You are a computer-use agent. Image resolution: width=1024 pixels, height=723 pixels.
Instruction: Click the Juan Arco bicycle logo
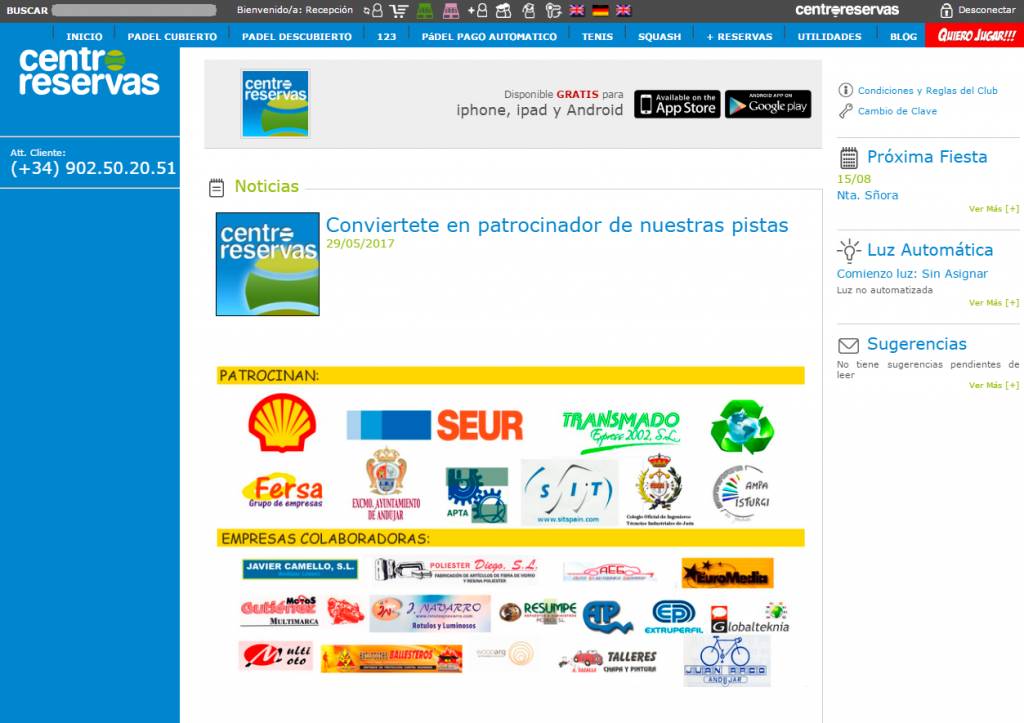[726, 660]
